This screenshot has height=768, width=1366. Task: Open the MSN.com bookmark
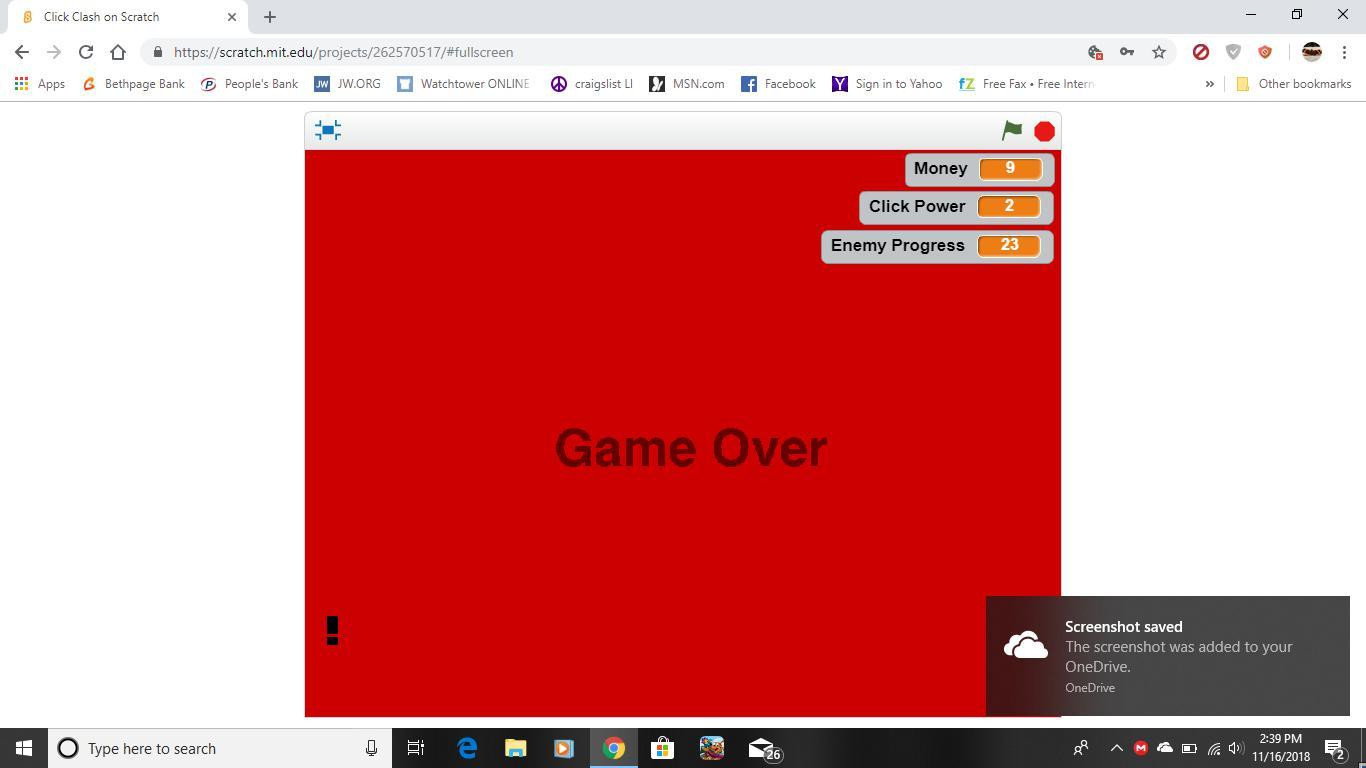pos(687,84)
